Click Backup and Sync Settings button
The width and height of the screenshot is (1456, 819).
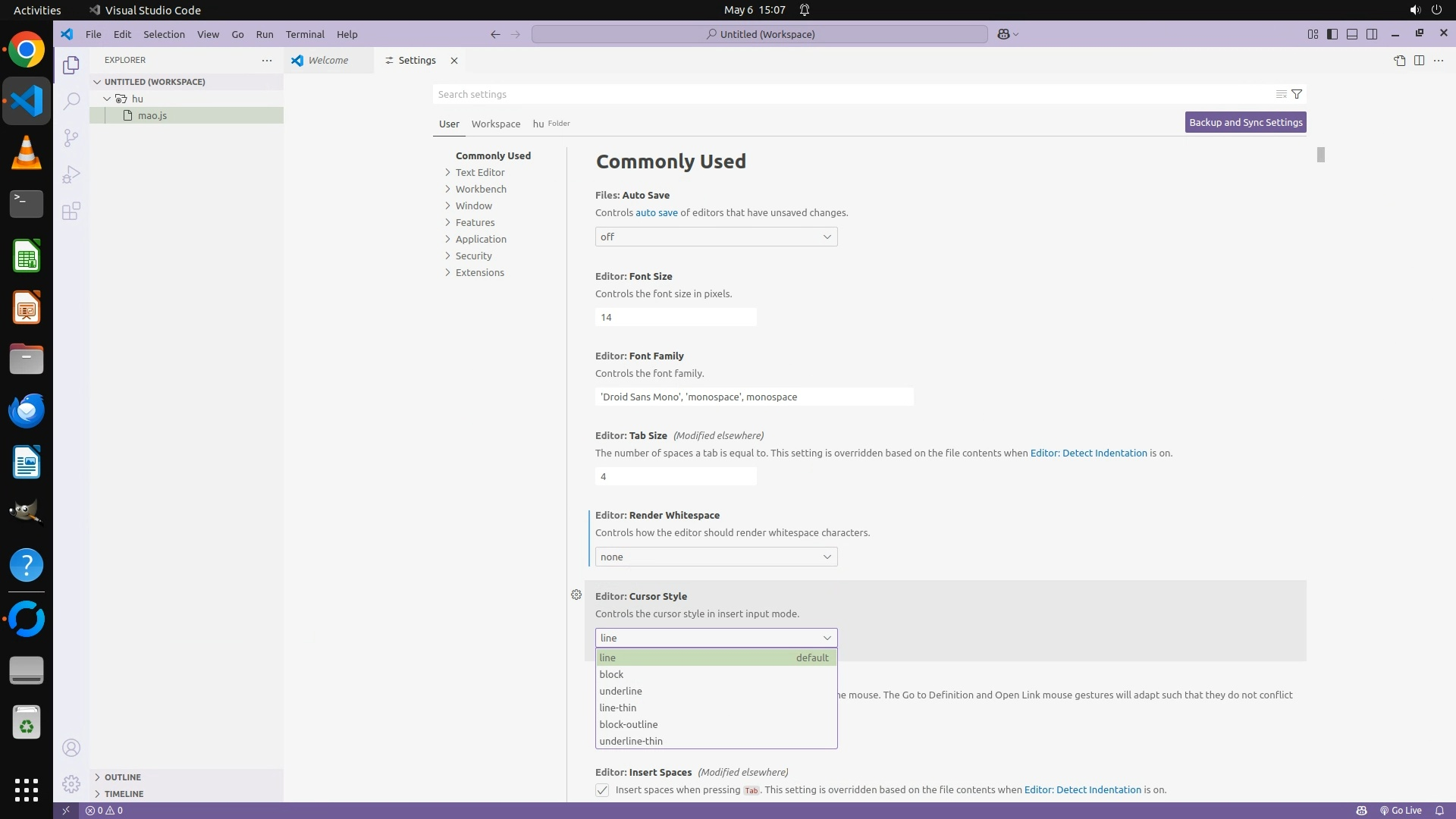pos(1245,122)
